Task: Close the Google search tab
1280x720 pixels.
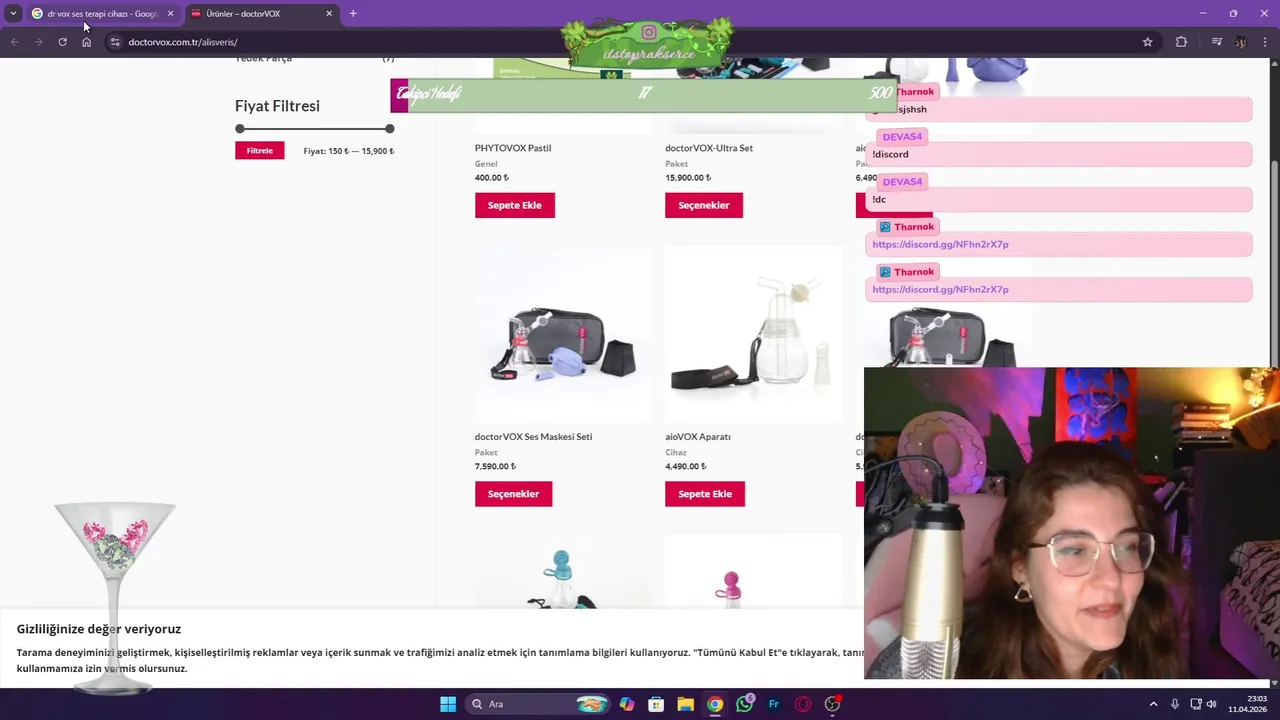Action: coord(170,13)
